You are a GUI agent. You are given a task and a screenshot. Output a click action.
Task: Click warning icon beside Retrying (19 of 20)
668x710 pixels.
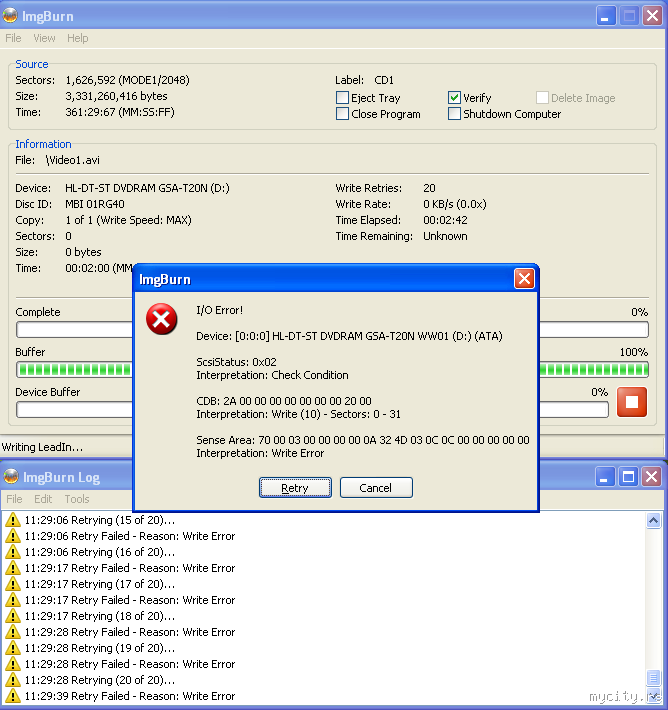(x=13, y=648)
